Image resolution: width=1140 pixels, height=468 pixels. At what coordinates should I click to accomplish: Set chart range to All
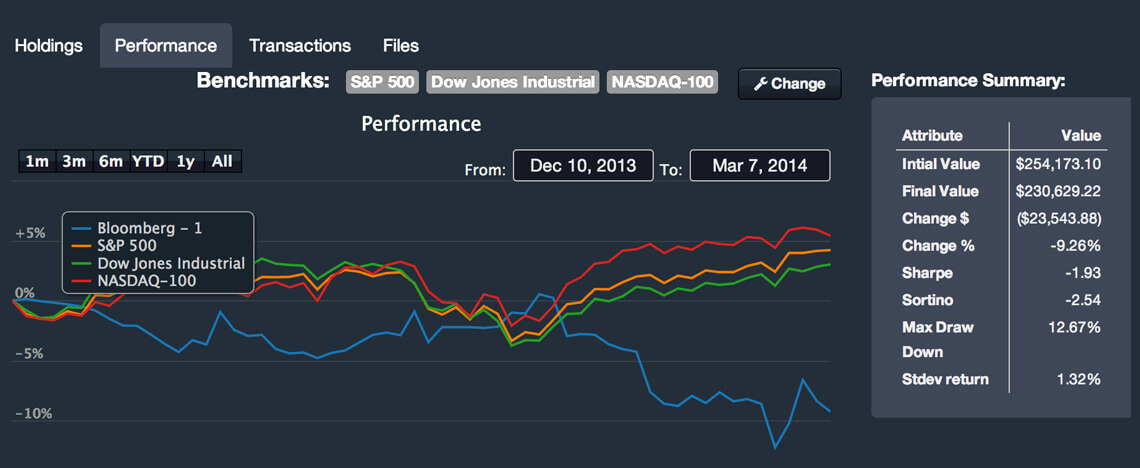[222, 162]
